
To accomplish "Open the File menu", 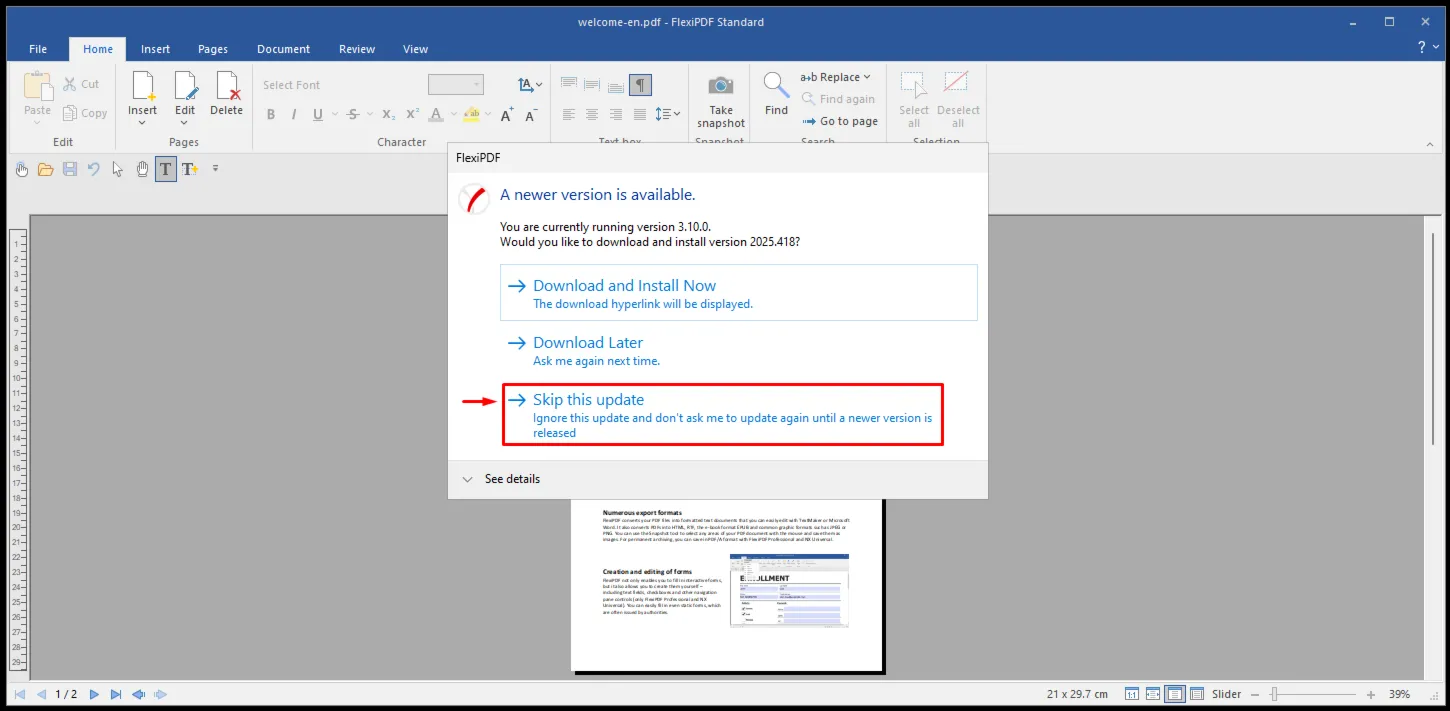I will click(38, 49).
